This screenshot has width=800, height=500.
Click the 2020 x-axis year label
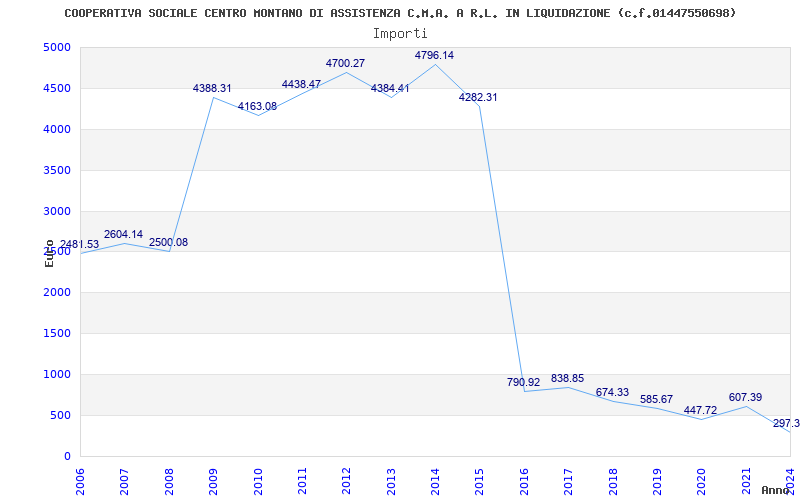702,481
